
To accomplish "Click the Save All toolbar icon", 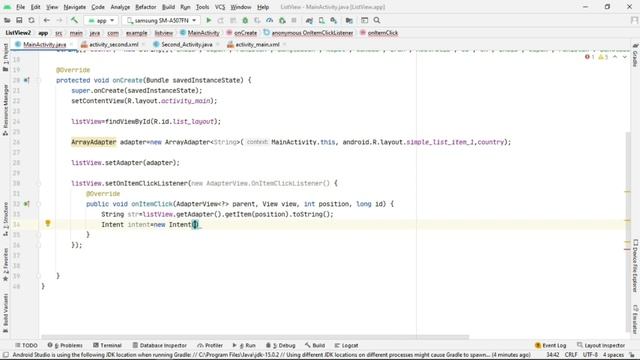I will pyautogui.click(x=19, y=20).
